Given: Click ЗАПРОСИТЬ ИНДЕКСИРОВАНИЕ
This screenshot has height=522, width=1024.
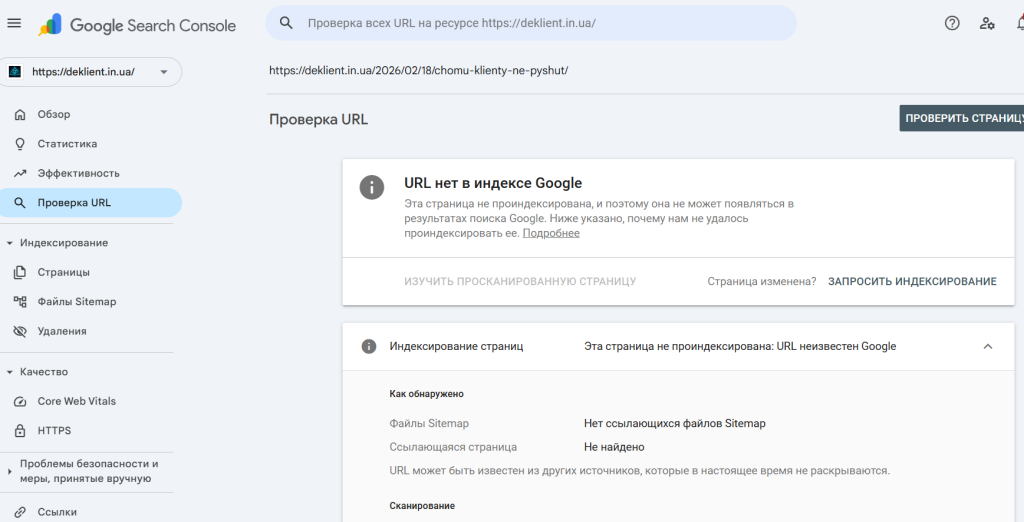Looking at the screenshot, I should (x=912, y=282).
